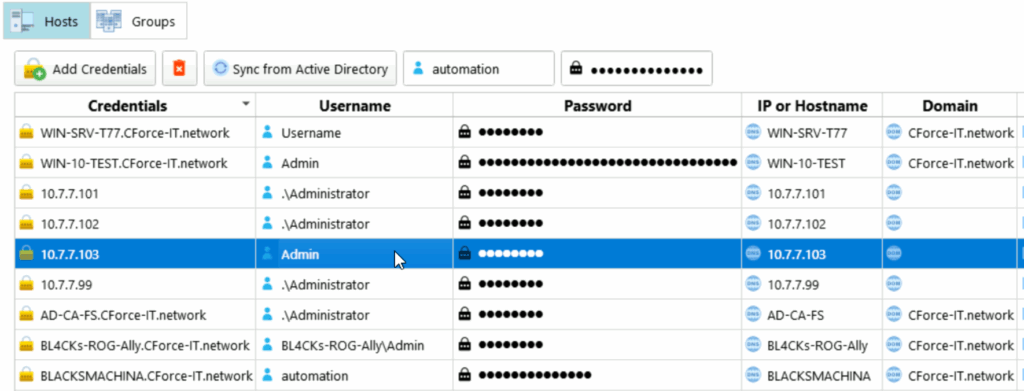Click the WIN-10-TEST hostname cell

point(812,163)
